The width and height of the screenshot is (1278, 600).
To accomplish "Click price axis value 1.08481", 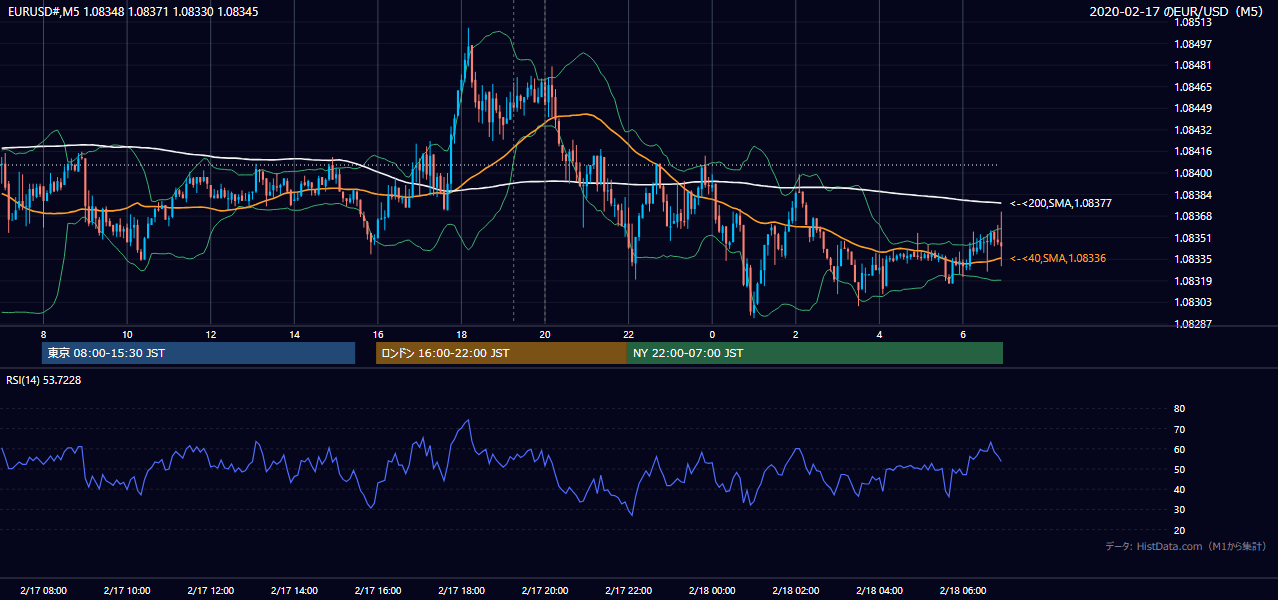I will click(x=1193, y=65).
